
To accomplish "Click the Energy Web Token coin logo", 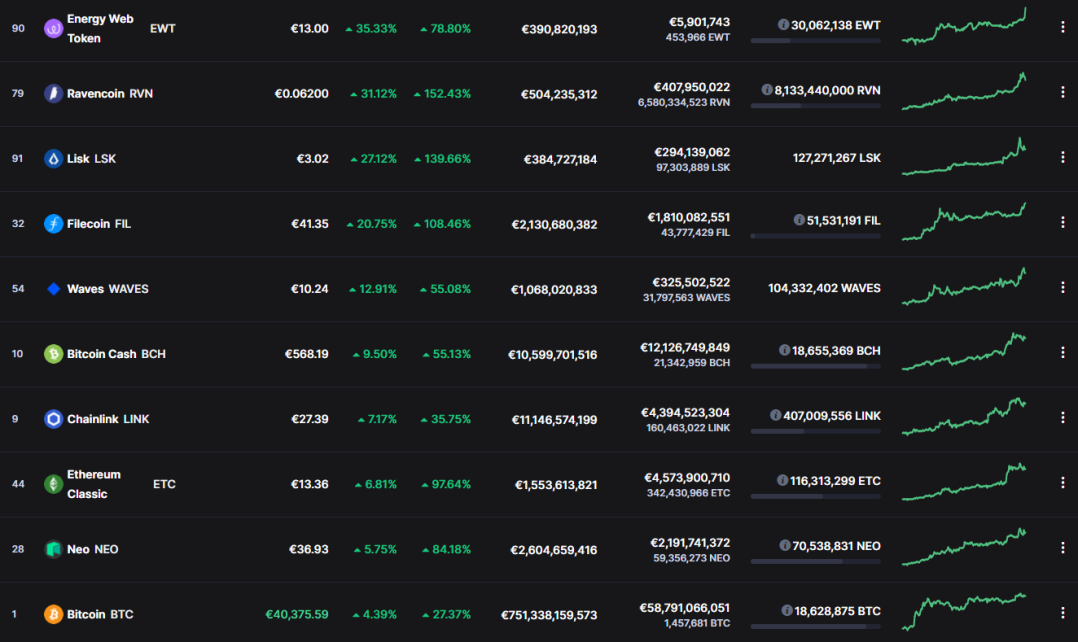I will pos(54,28).
